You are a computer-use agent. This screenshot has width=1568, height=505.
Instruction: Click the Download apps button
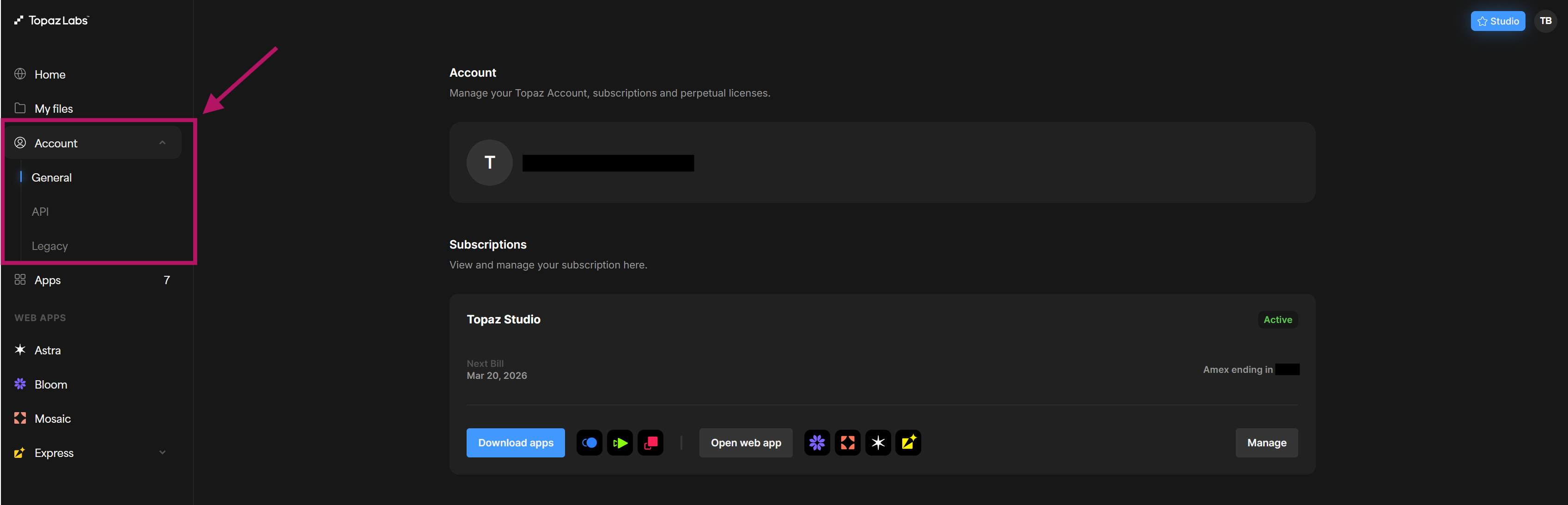coord(515,443)
